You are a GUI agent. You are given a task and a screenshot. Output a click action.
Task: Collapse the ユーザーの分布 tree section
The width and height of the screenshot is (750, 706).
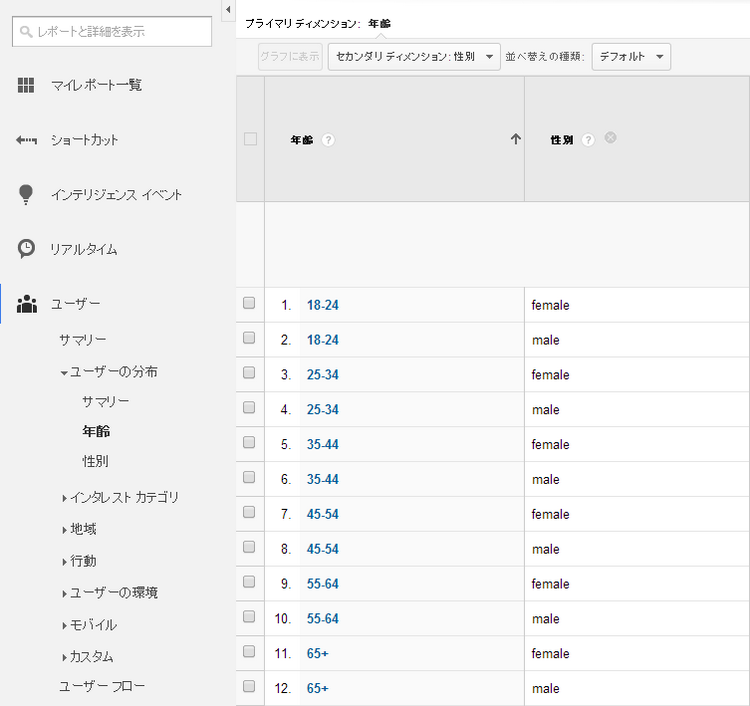64,373
